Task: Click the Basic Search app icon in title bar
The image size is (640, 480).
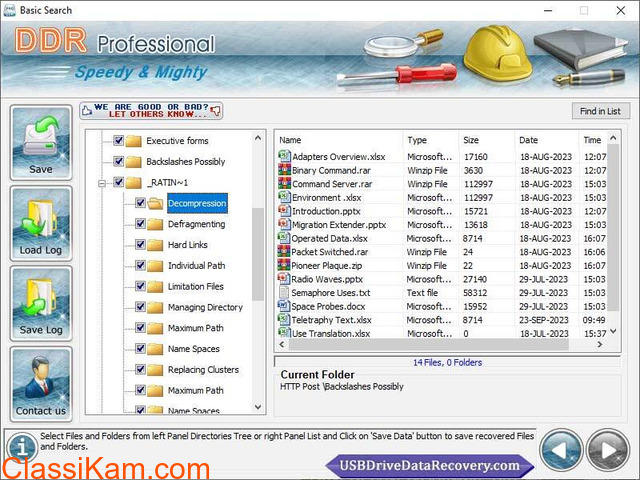Action: (x=9, y=10)
